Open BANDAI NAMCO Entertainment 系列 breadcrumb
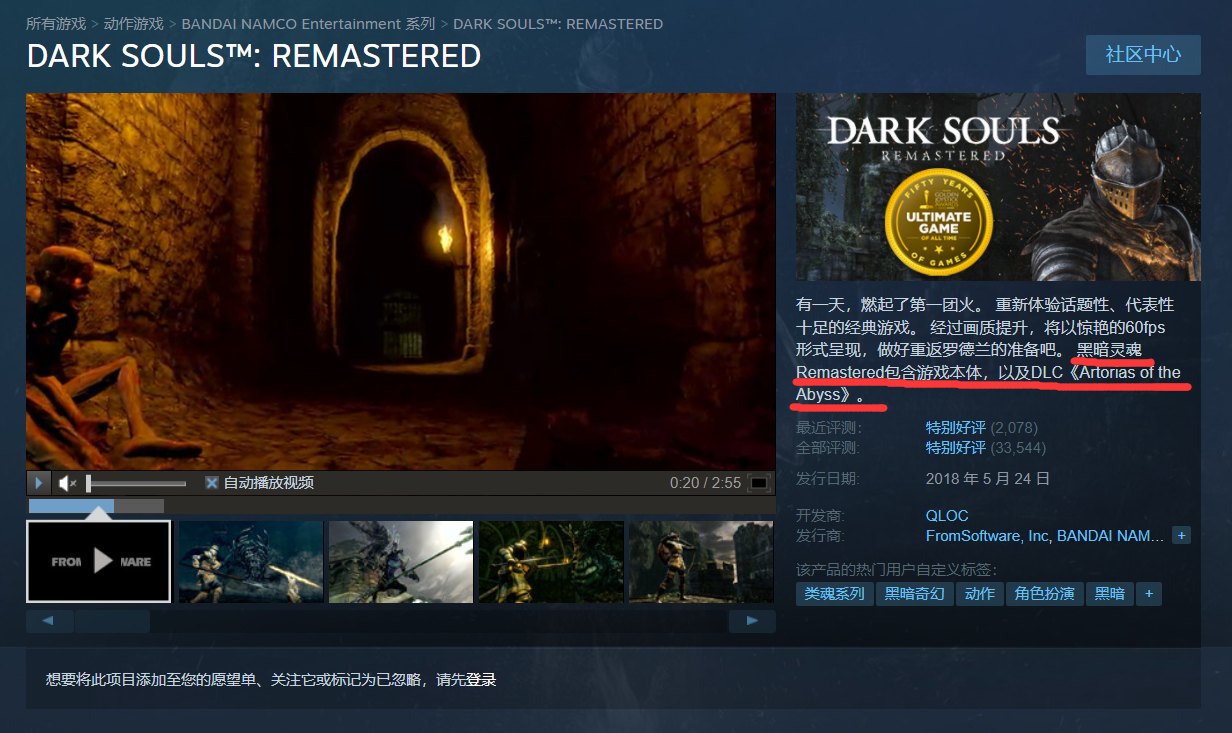Image resolution: width=1232 pixels, height=733 pixels. click(x=308, y=23)
